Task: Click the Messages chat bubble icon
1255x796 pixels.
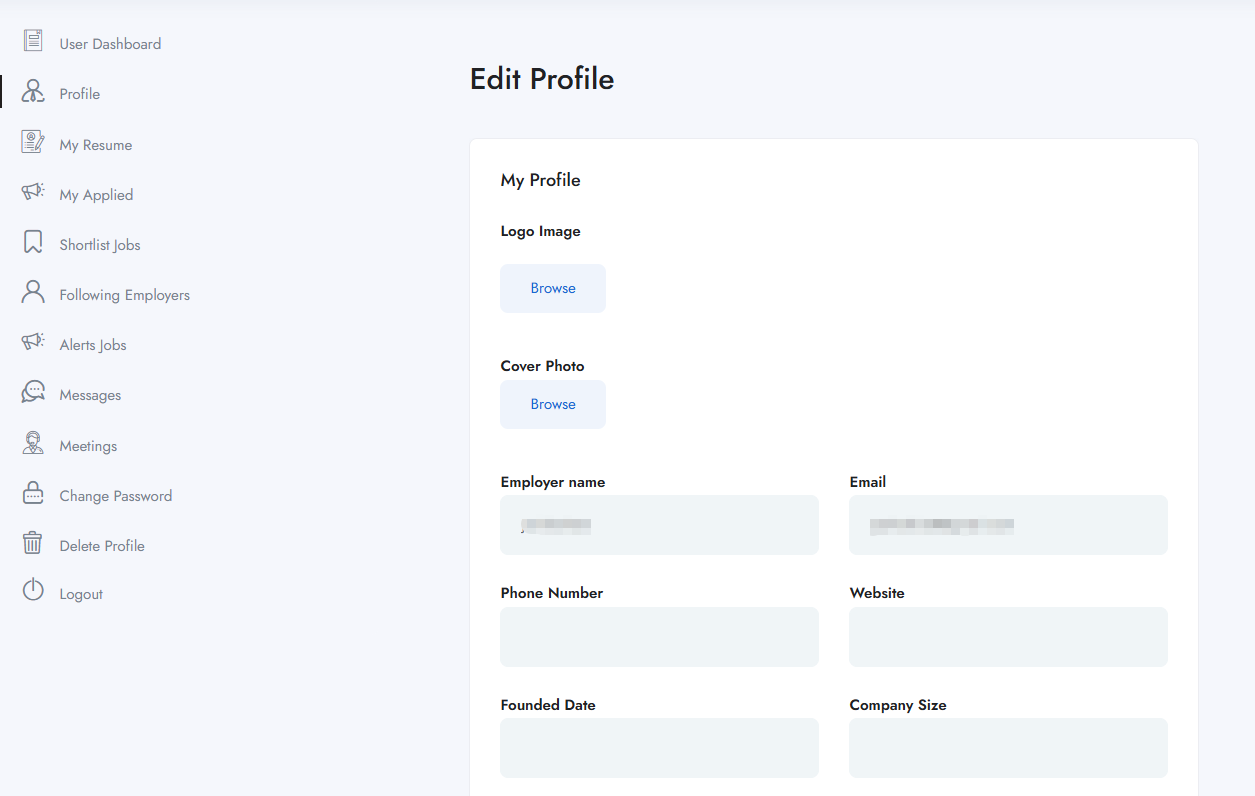Action: [x=33, y=392]
